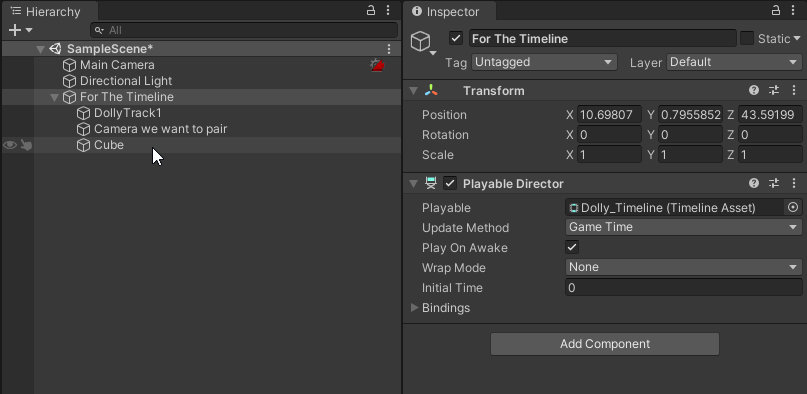
Task: Click the Directional Light cube icon
Action: tap(69, 81)
